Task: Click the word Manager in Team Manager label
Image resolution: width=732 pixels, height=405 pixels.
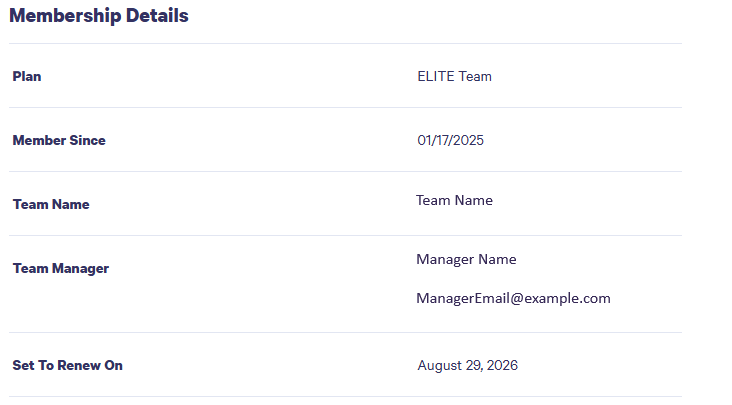Action: pos(80,269)
